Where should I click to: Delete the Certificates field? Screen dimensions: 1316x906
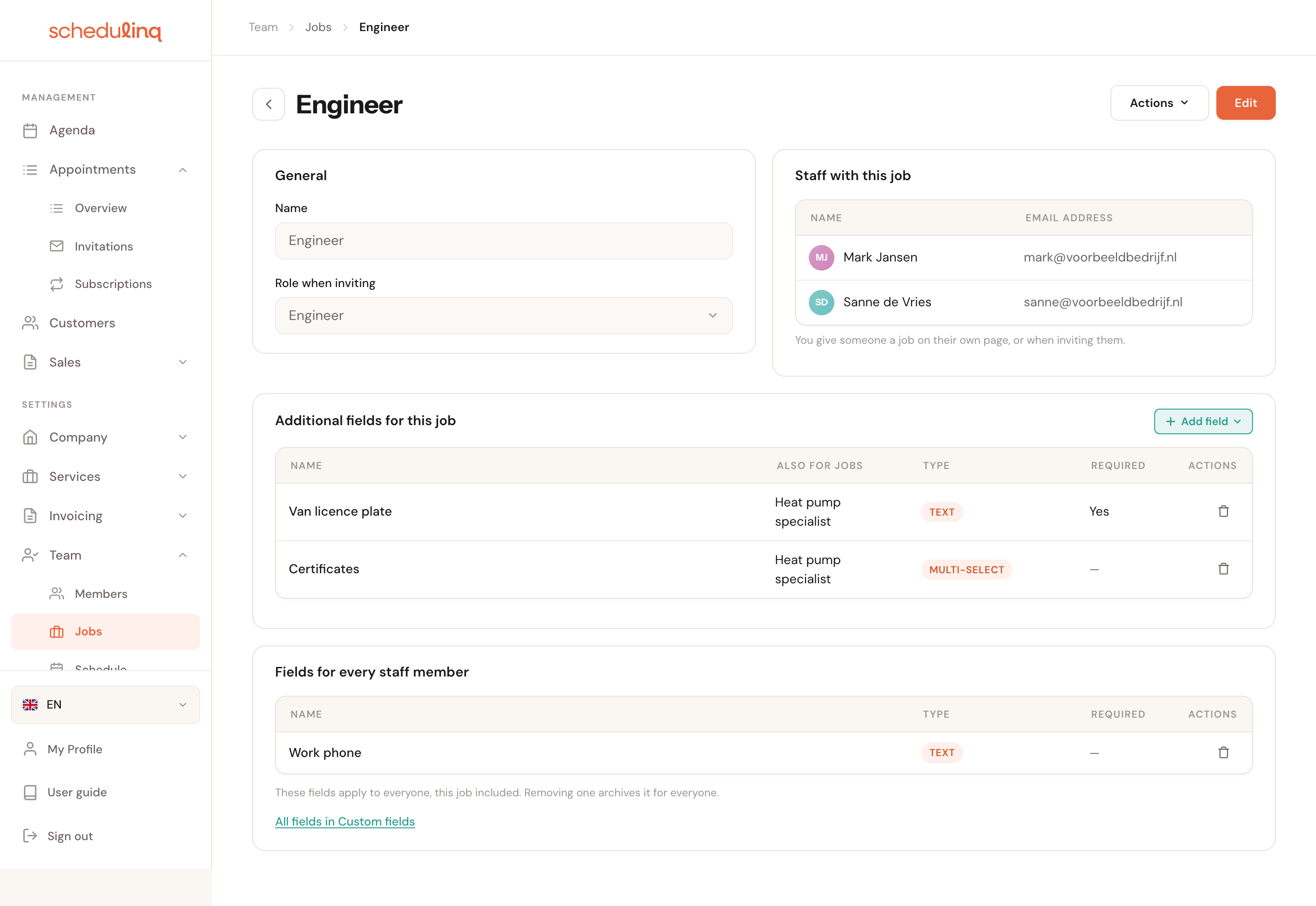click(1224, 569)
